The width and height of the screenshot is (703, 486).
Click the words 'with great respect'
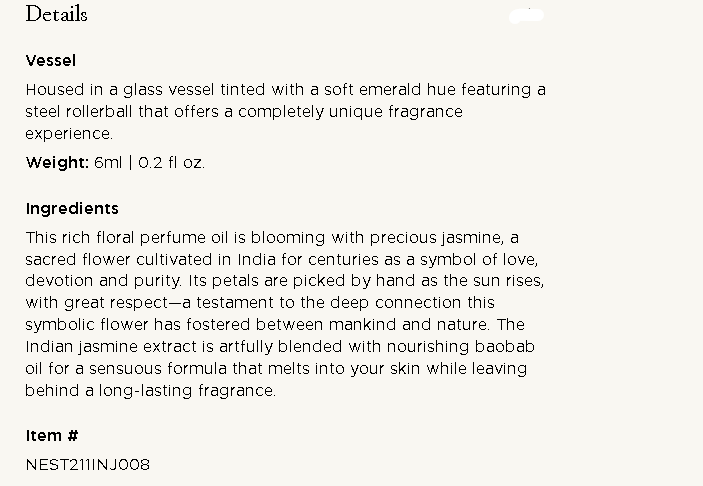93,303
